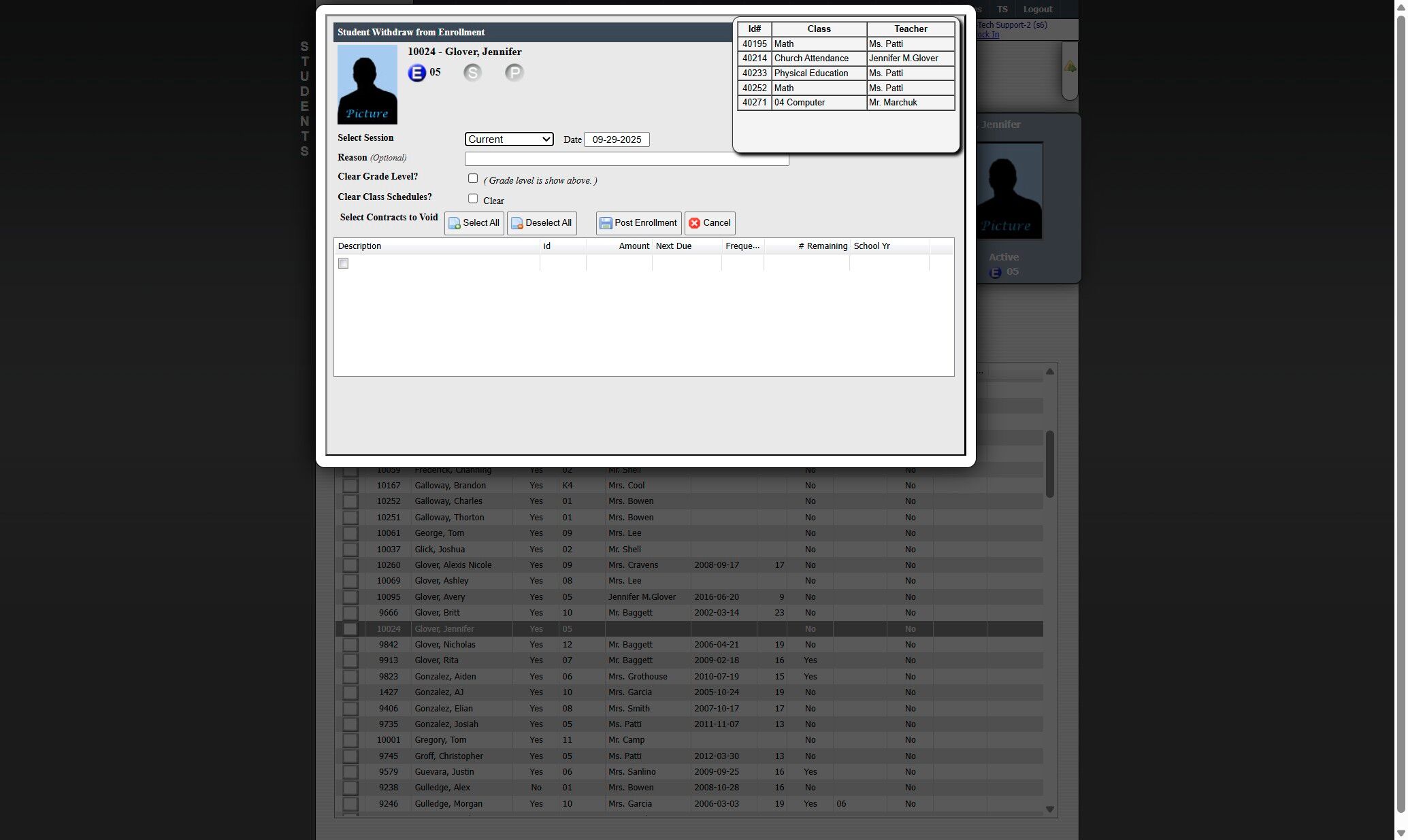
Task: Click the gray S status icon
Action: [472, 73]
